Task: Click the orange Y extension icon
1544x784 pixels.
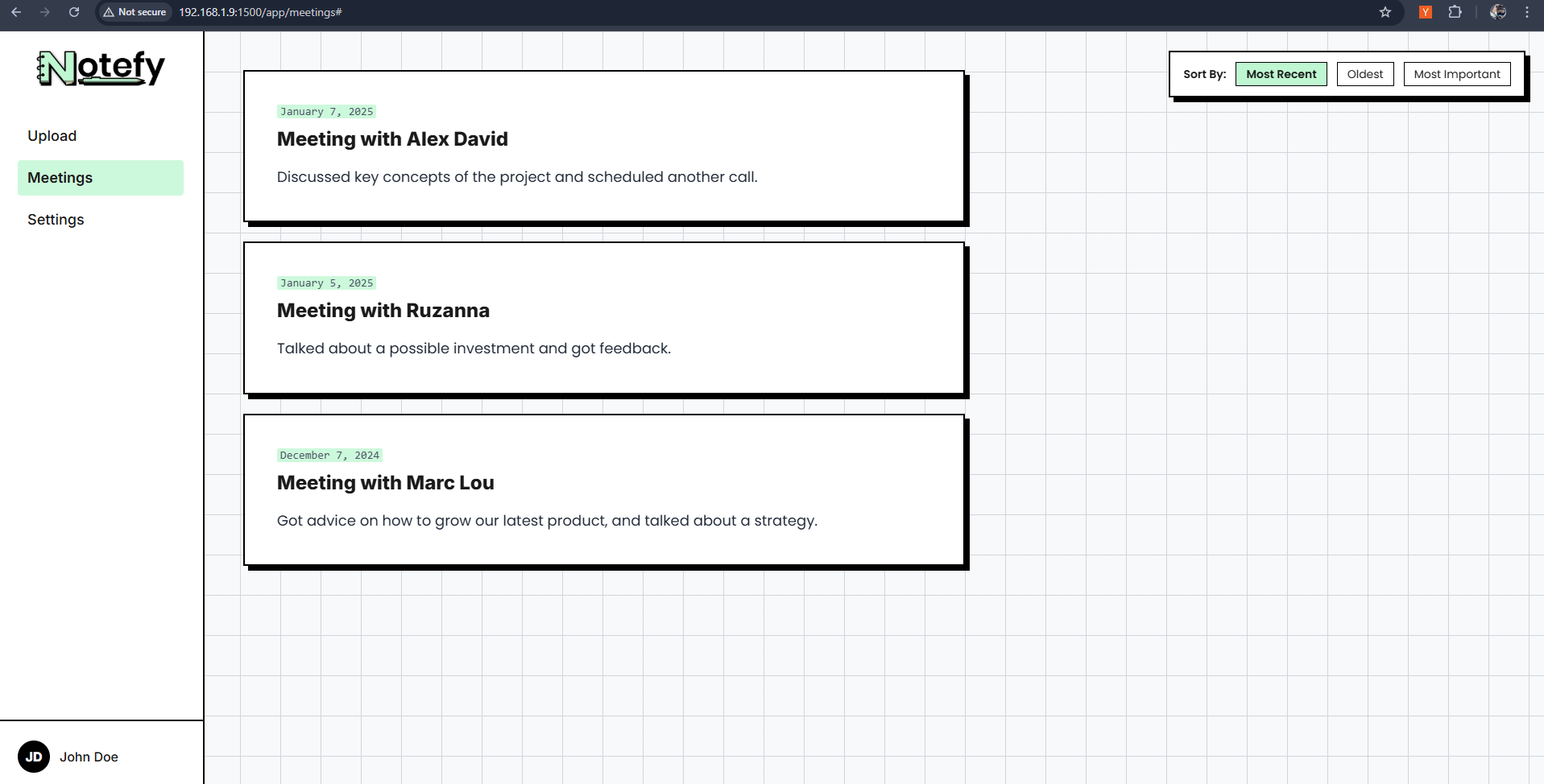Action: [1426, 12]
